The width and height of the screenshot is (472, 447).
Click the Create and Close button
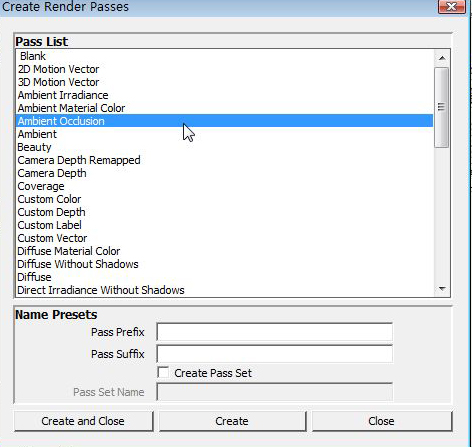coord(83,421)
